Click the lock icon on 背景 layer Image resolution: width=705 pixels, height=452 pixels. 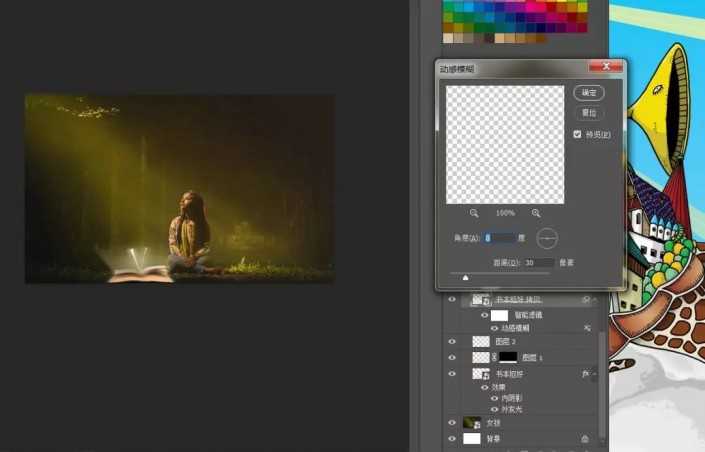(x=585, y=438)
